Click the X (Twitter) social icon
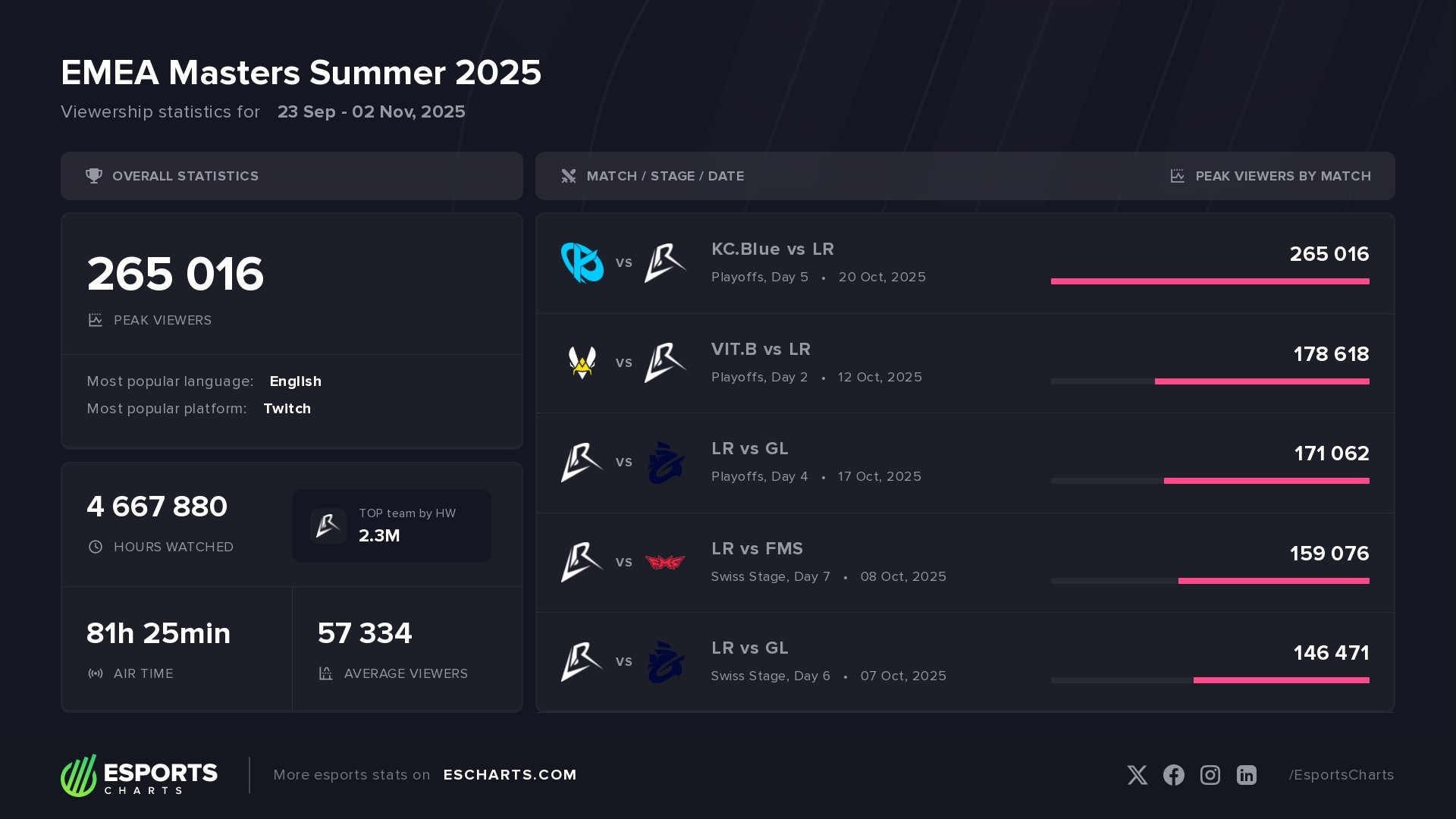 pyautogui.click(x=1137, y=775)
